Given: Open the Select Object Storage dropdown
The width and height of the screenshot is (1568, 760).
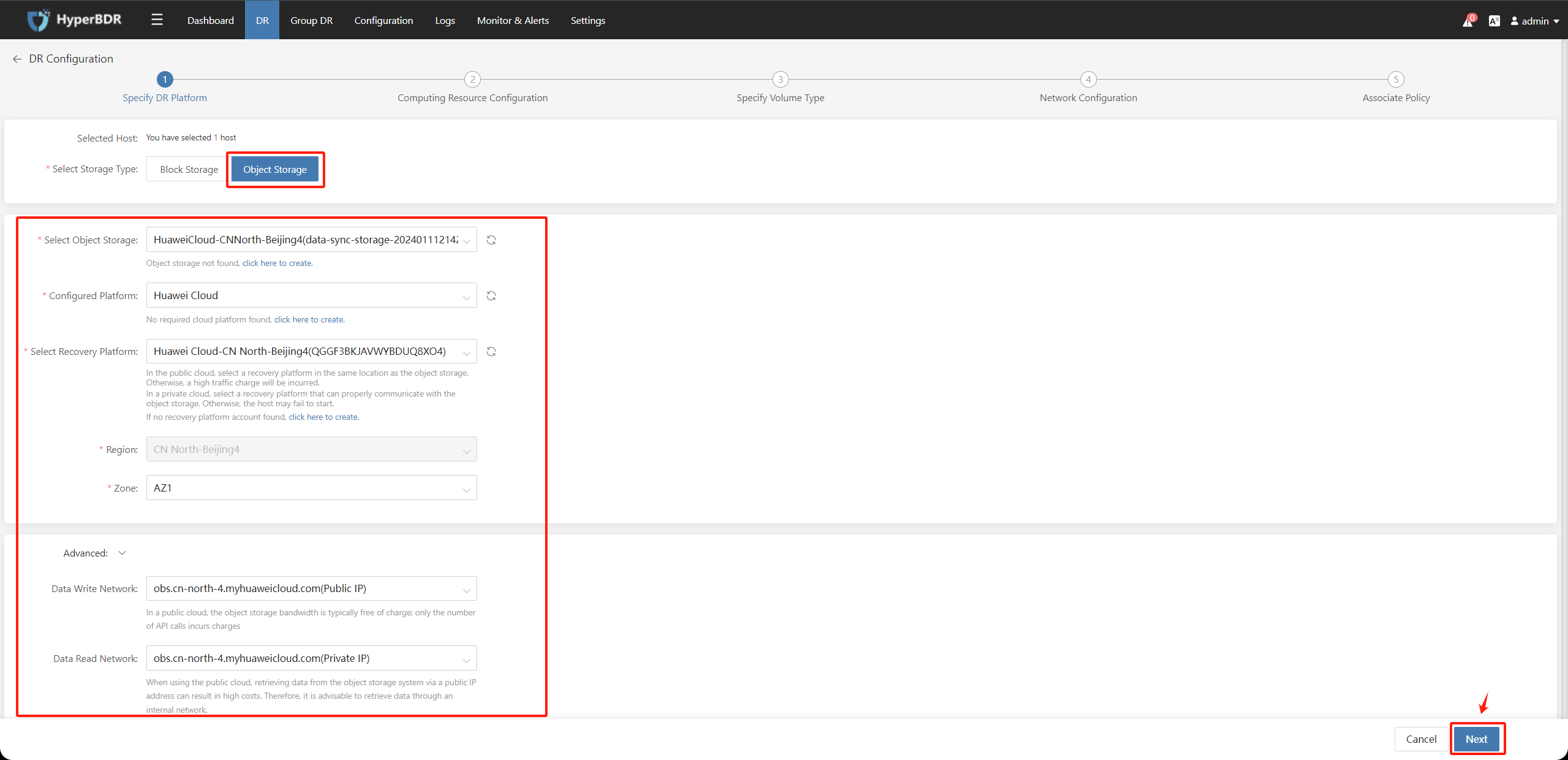Looking at the screenshot, I should point(311,240).
